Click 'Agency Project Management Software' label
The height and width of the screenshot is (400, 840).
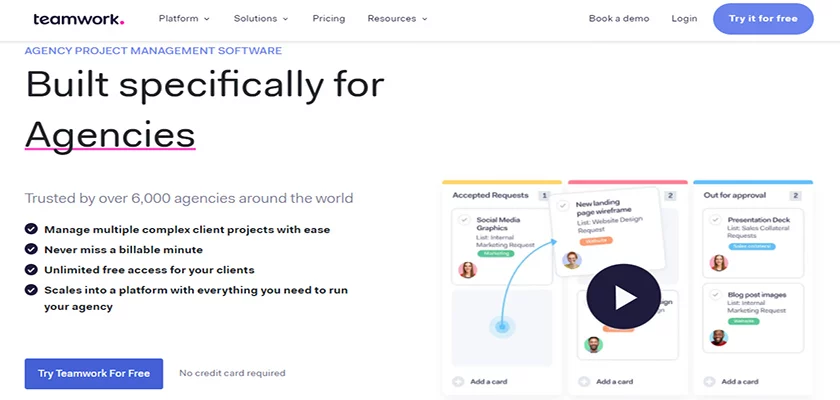click(x=153, y=51)
